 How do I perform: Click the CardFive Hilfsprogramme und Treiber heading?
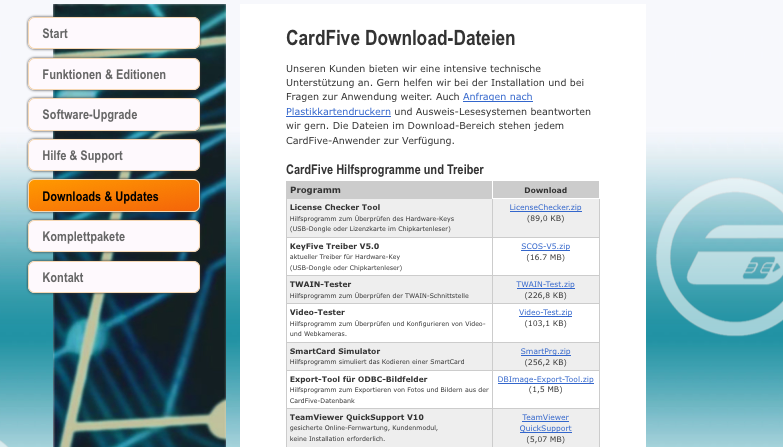tap(385, 169)
